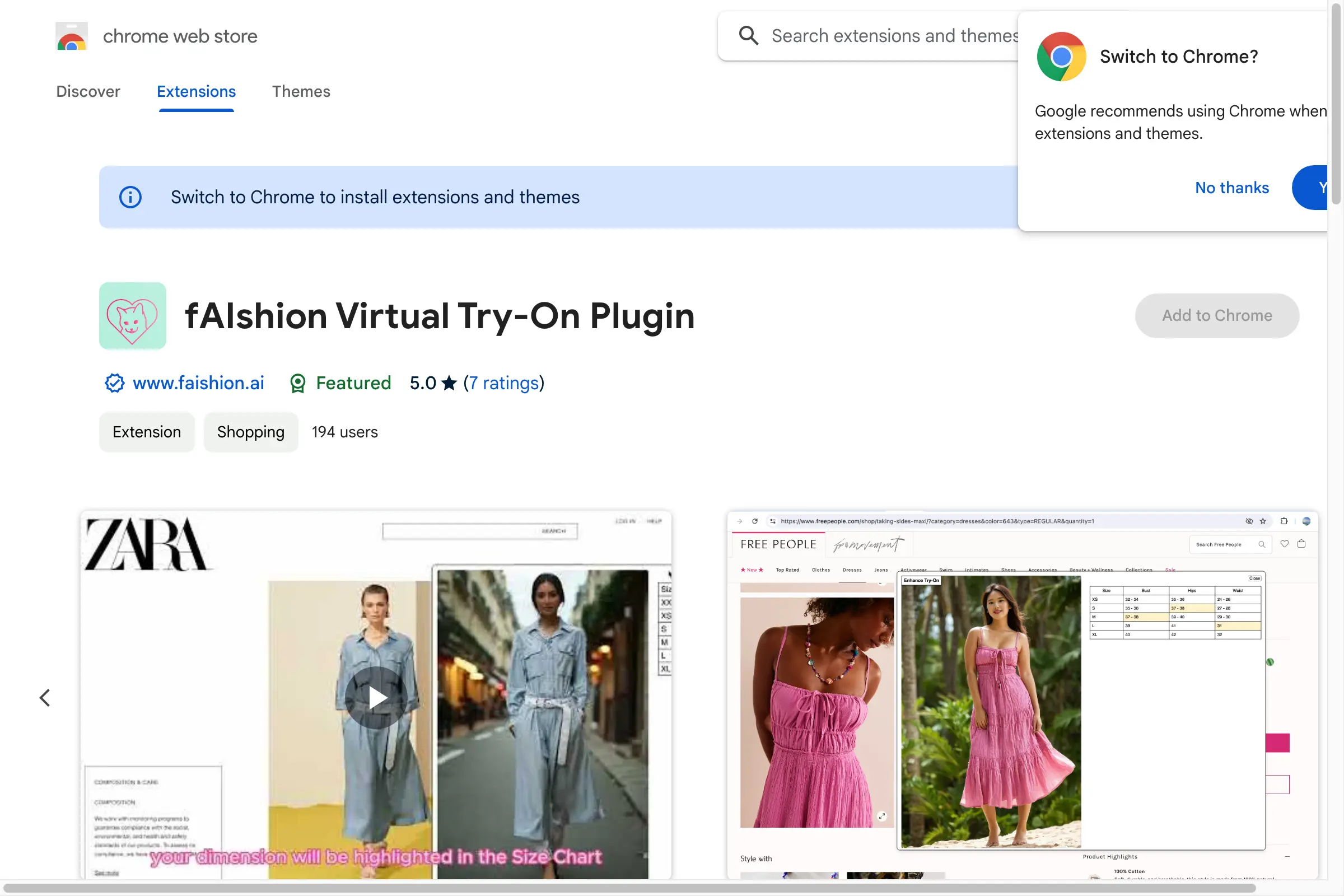Click the Chrome logo in the dialog
This screenshot has height=896, width=1344.
tap(1061, 56)
